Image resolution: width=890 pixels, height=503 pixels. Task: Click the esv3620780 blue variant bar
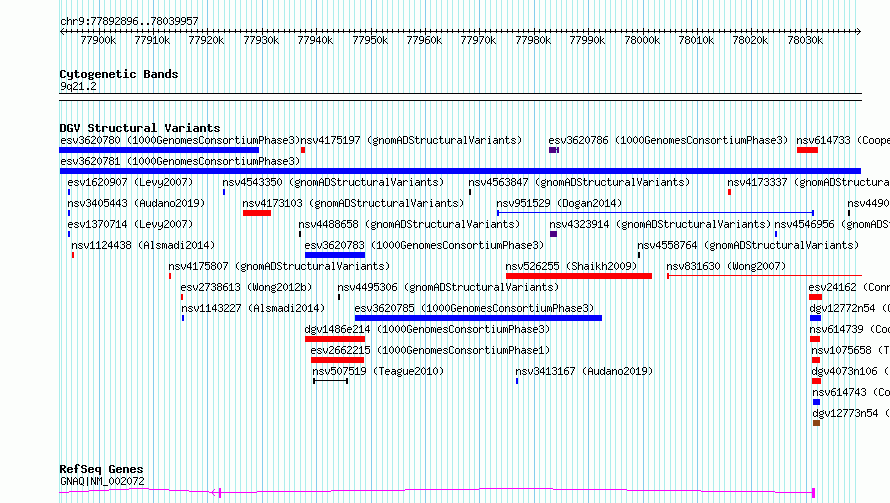(x=159, y=150)
